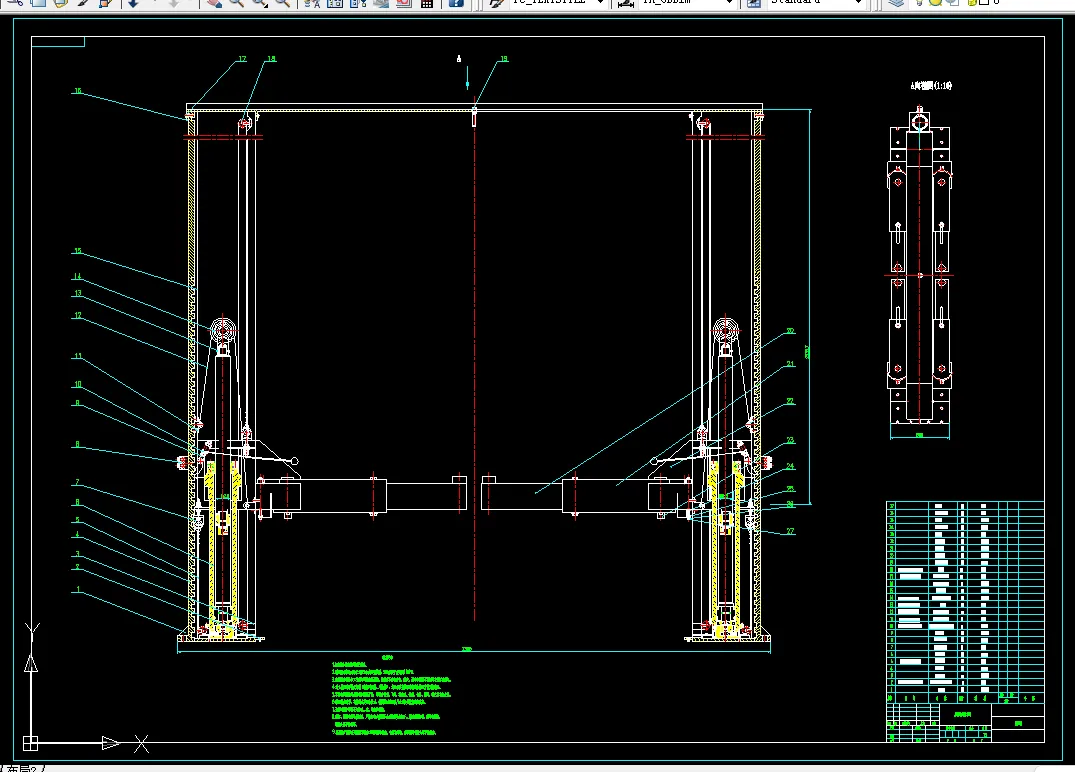Select callout number 16 left of the crossbeam
1075x772 pixels.
(77, 91)
